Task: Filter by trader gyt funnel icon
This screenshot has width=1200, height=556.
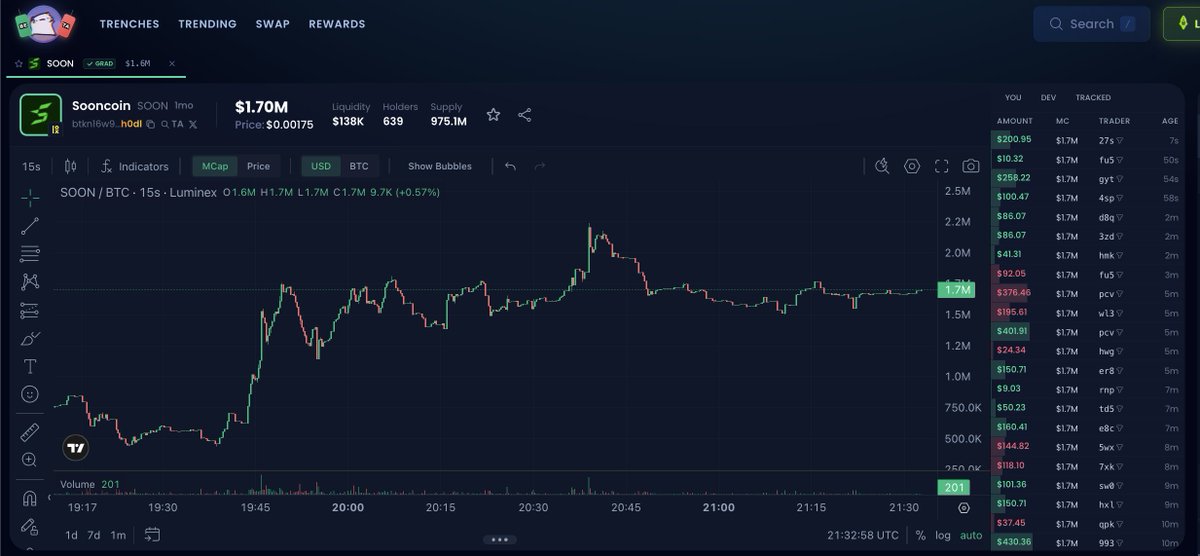Action: [x=1120, y=179]
